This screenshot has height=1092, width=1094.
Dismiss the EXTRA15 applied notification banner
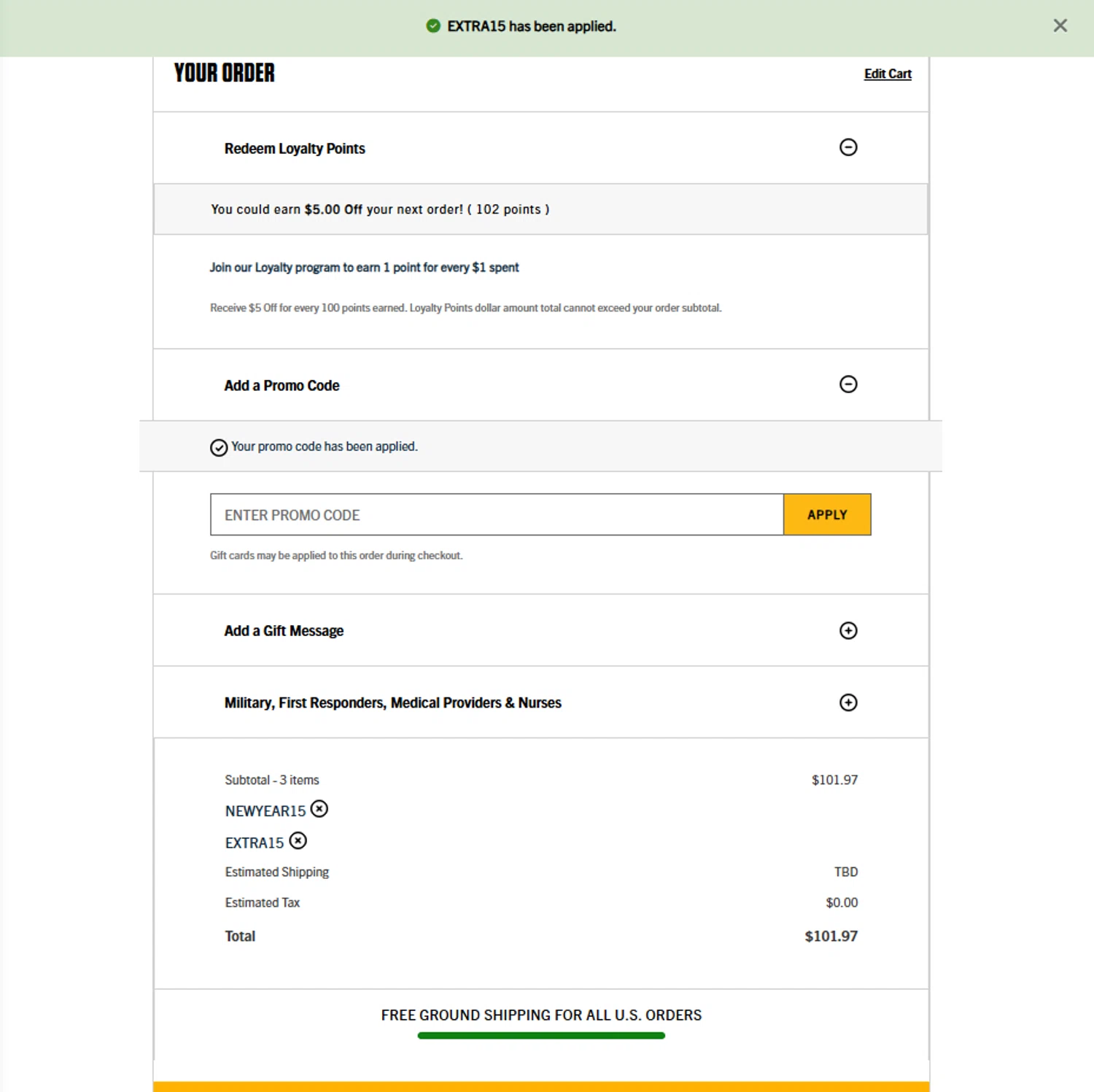coord(1060,26)
